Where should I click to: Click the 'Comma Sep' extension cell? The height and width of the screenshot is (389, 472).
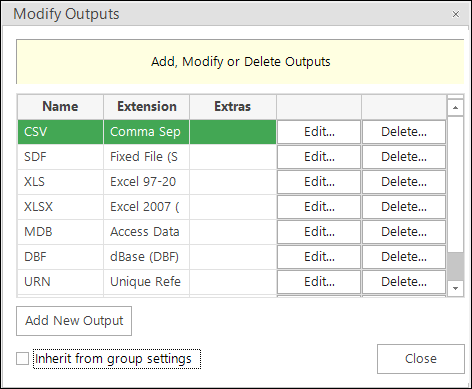[x=147, y=132]
